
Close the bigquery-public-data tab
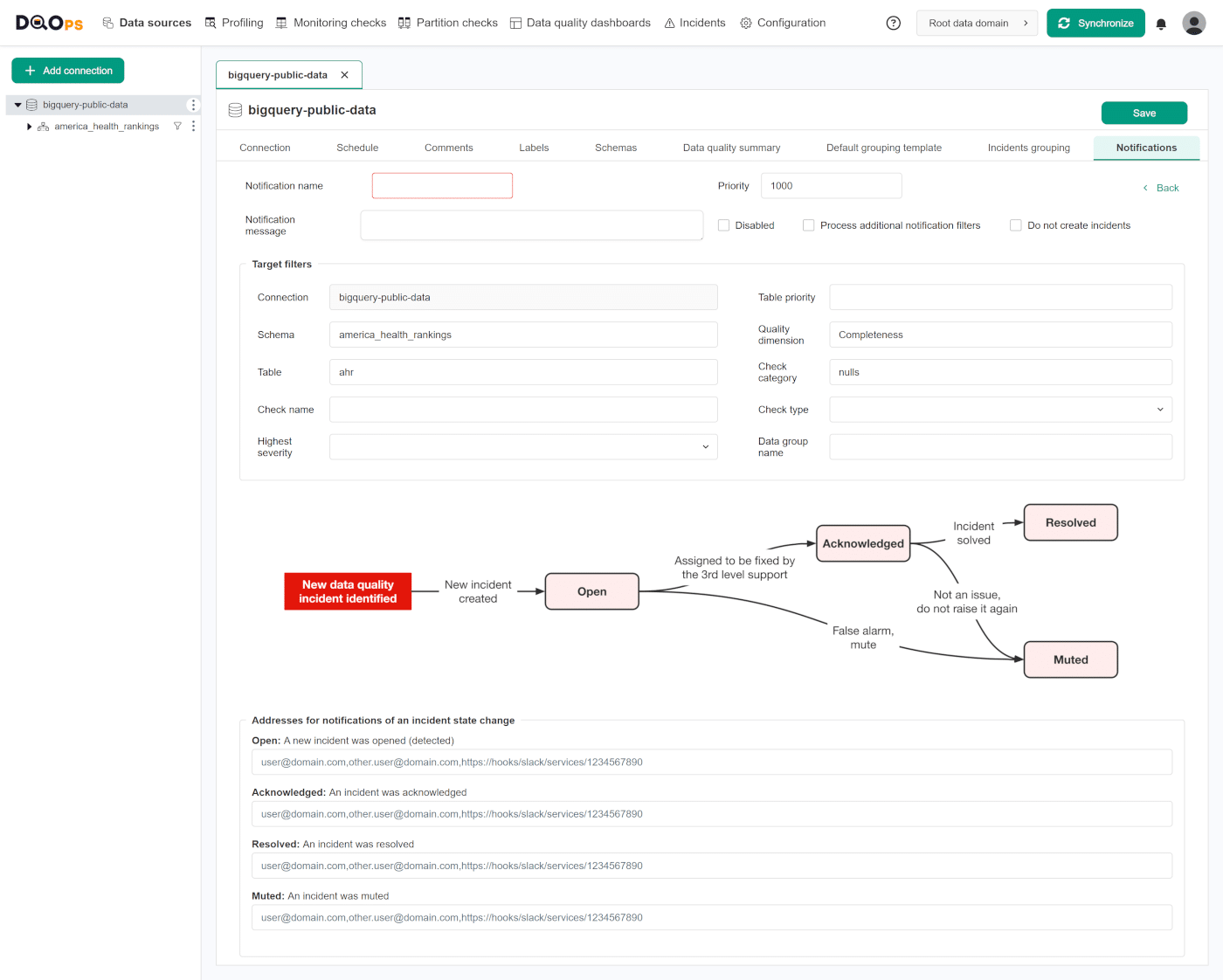point(345,75)
